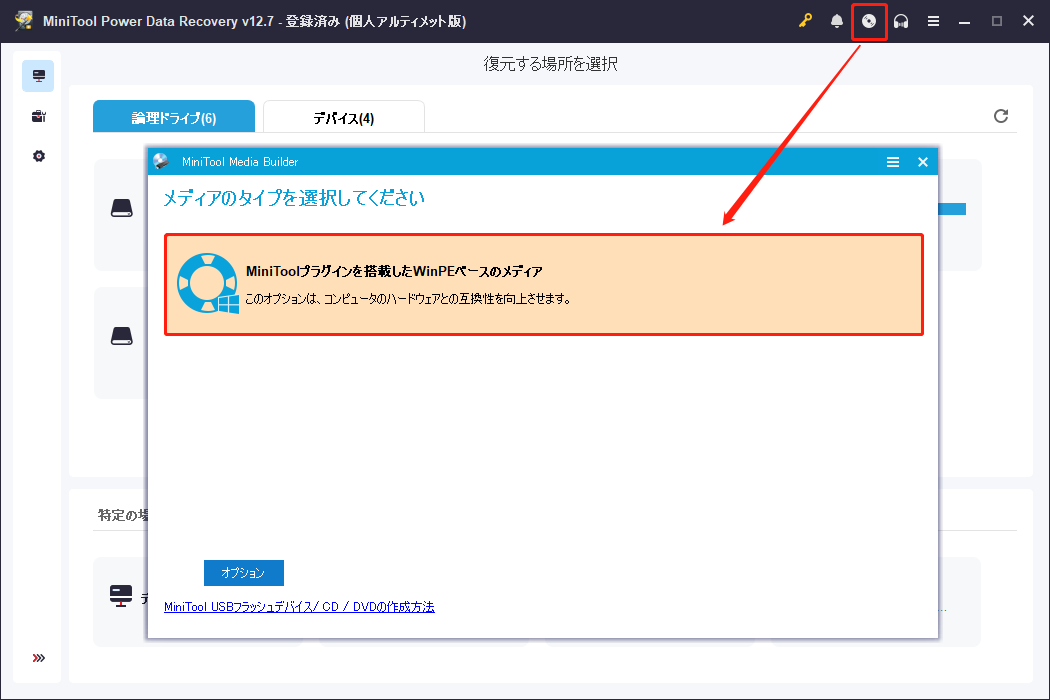Click the yellow key license icon
This screenshot has width=1050, height=700.
tap(805, 21)
